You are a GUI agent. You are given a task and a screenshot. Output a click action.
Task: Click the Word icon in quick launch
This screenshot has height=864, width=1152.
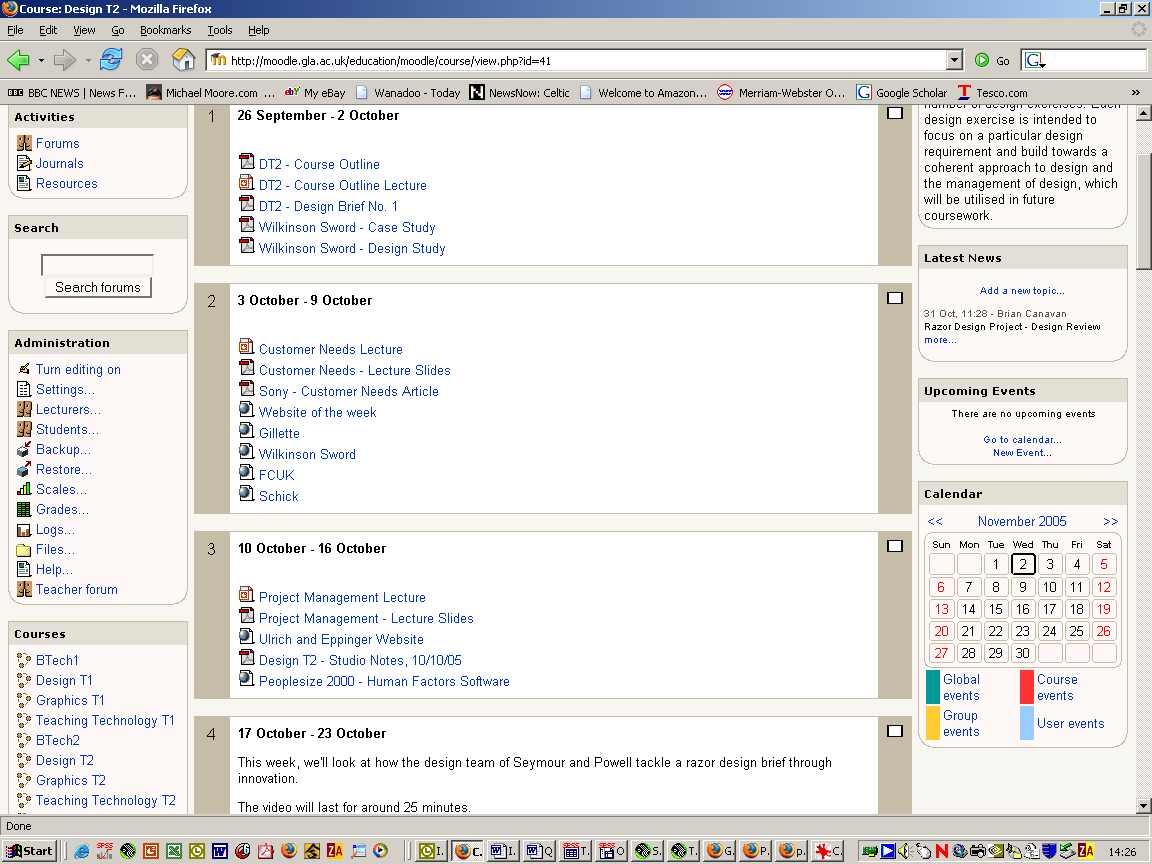pos(220,851)
